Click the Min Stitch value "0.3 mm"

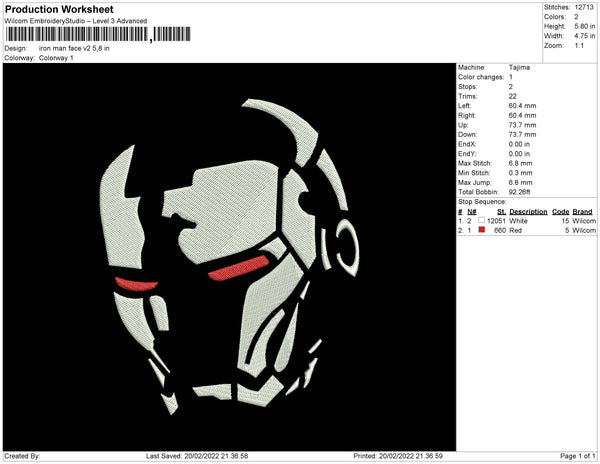point(520,173)
